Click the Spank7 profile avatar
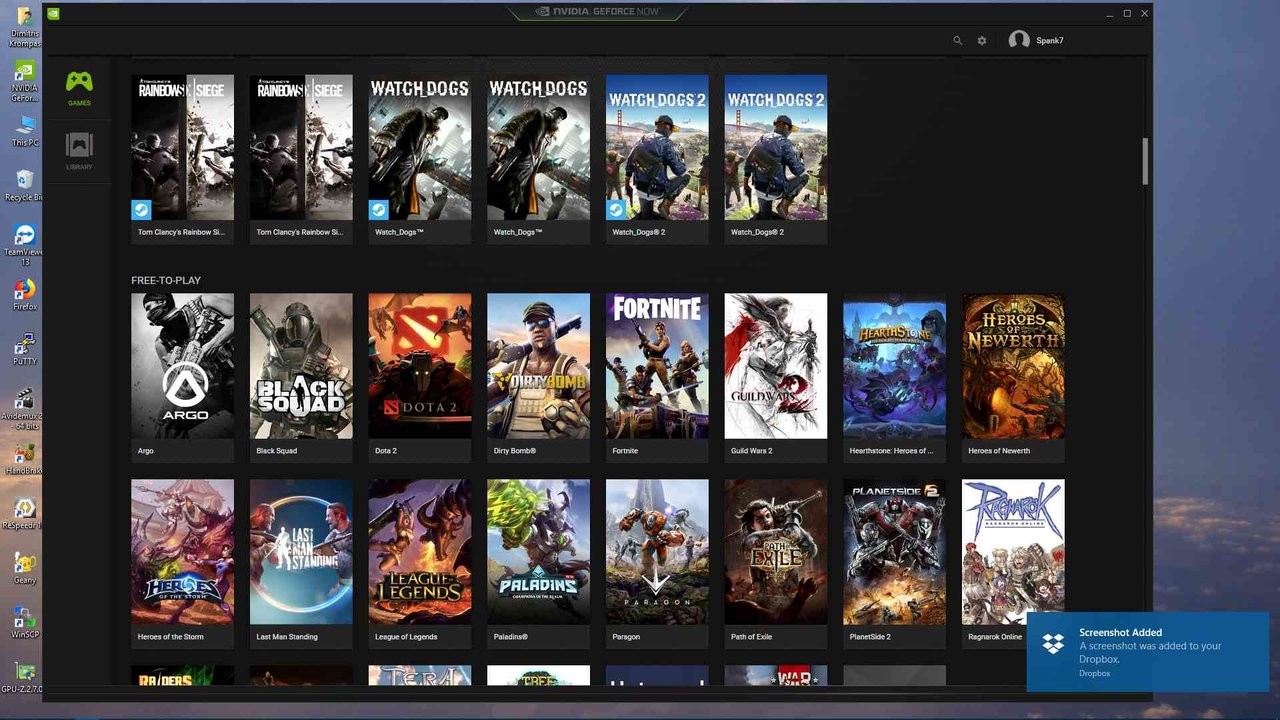Viewport: 1280px width, 720px height. (1019, 40)
